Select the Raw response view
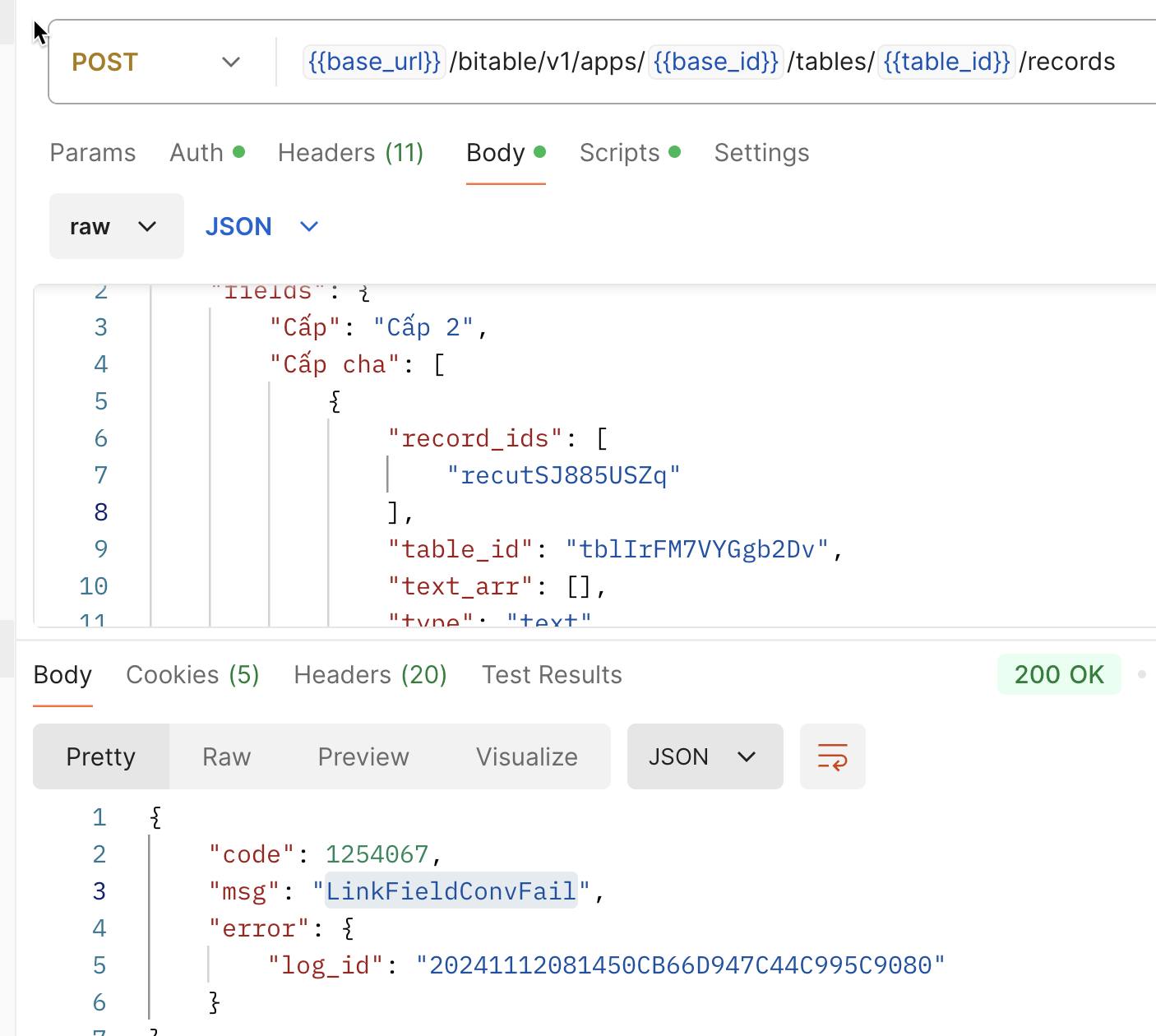Viewport: 1156px width, 1036px height. click(226, 756)
